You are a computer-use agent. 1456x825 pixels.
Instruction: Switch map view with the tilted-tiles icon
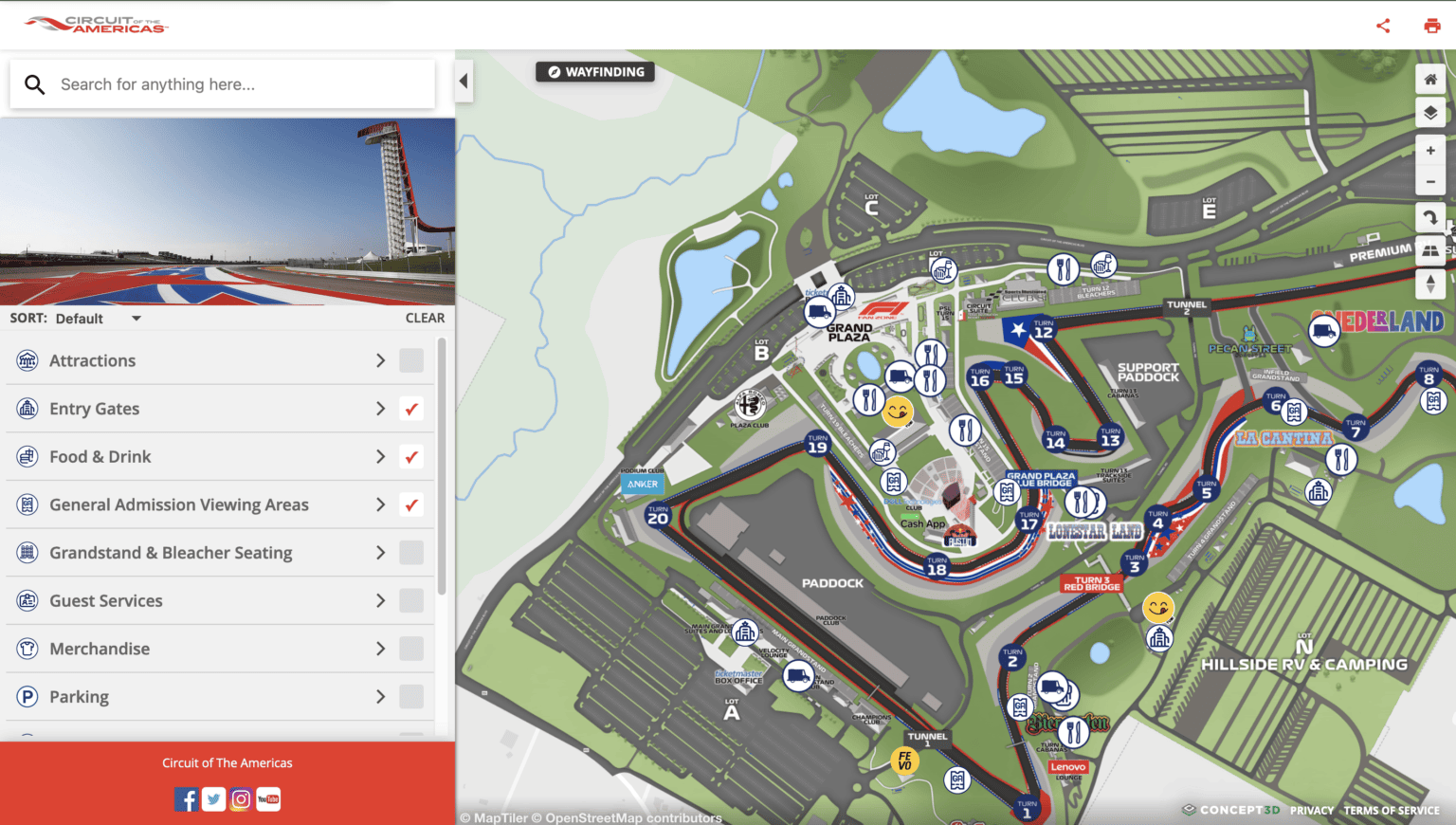(1430, 250)
